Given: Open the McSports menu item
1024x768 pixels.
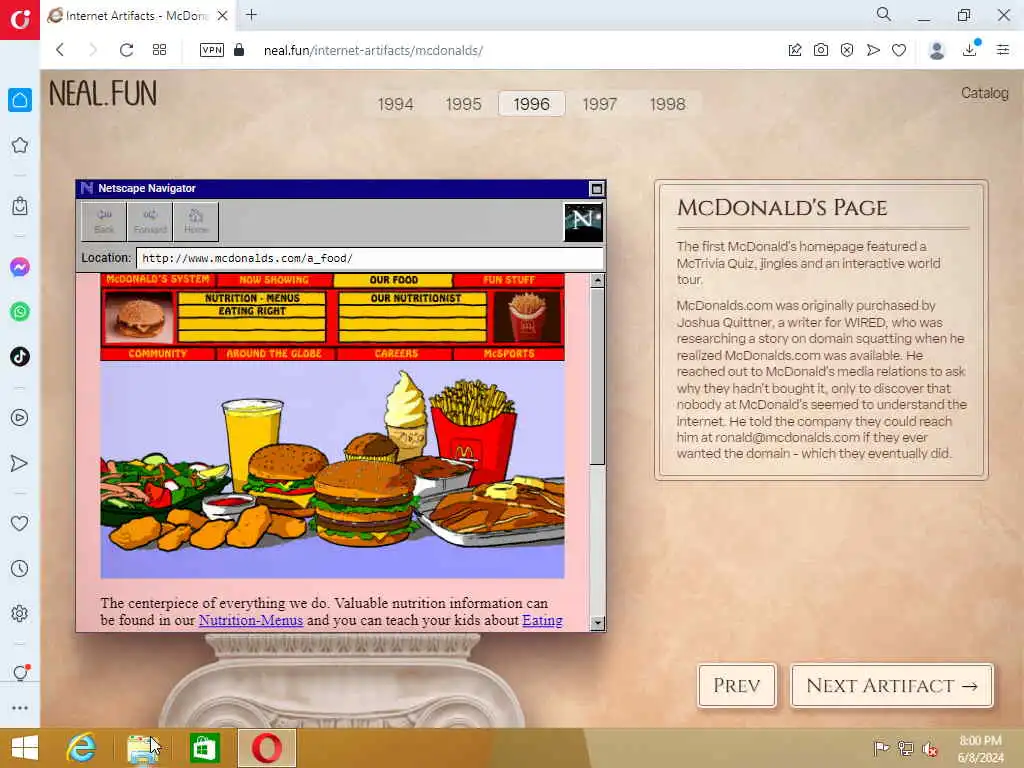Looking at the screenshot, I should point(509,353).
